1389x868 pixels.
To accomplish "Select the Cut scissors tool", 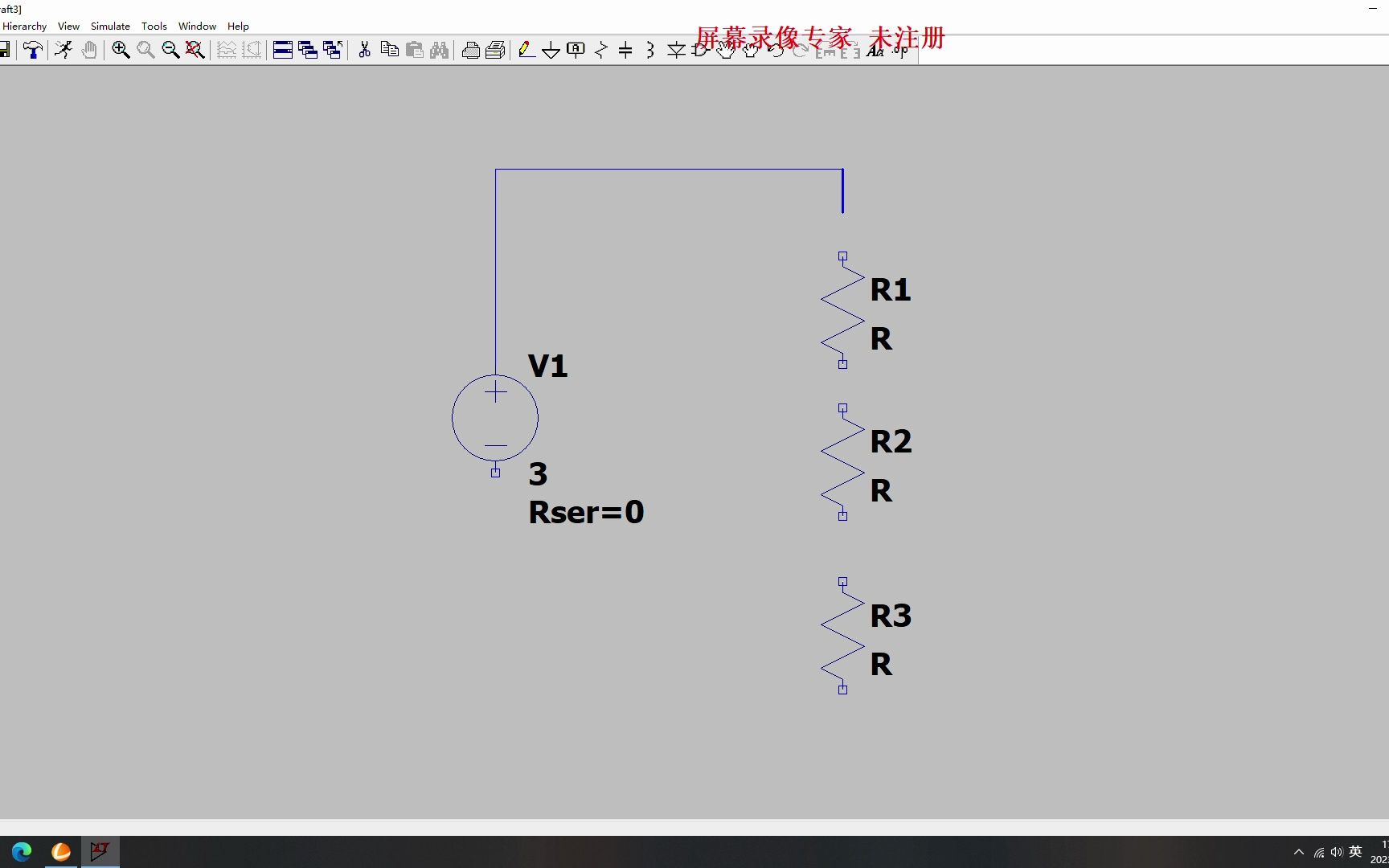I will pos(364,50).
